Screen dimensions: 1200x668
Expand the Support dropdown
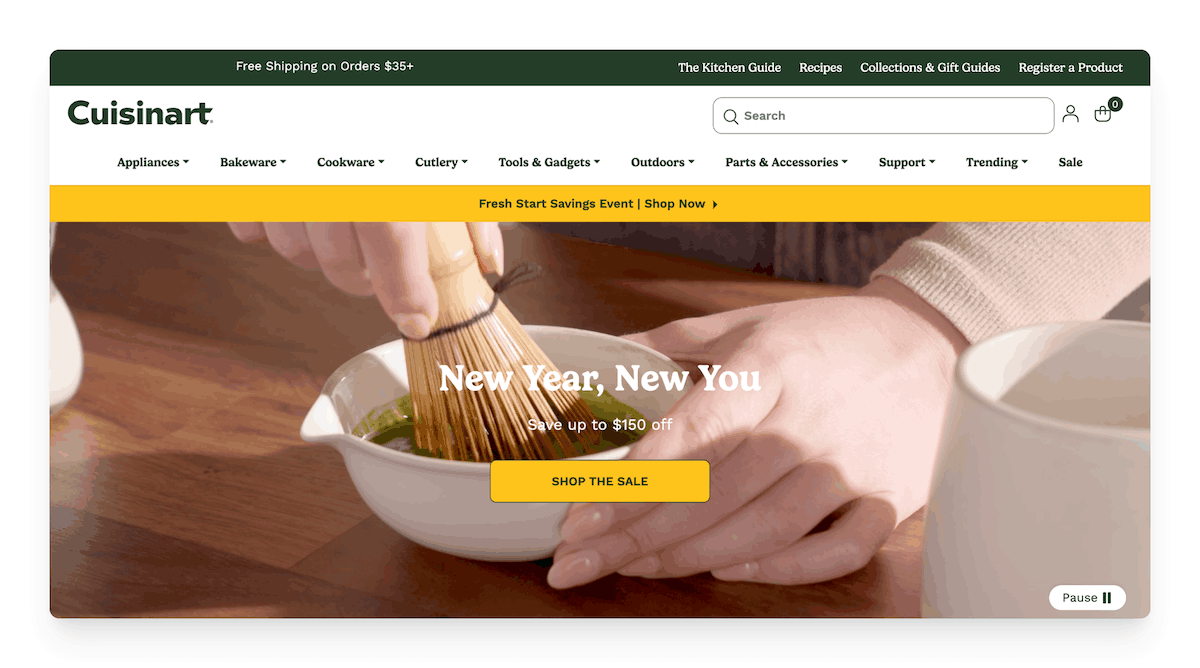pos(907,162)
